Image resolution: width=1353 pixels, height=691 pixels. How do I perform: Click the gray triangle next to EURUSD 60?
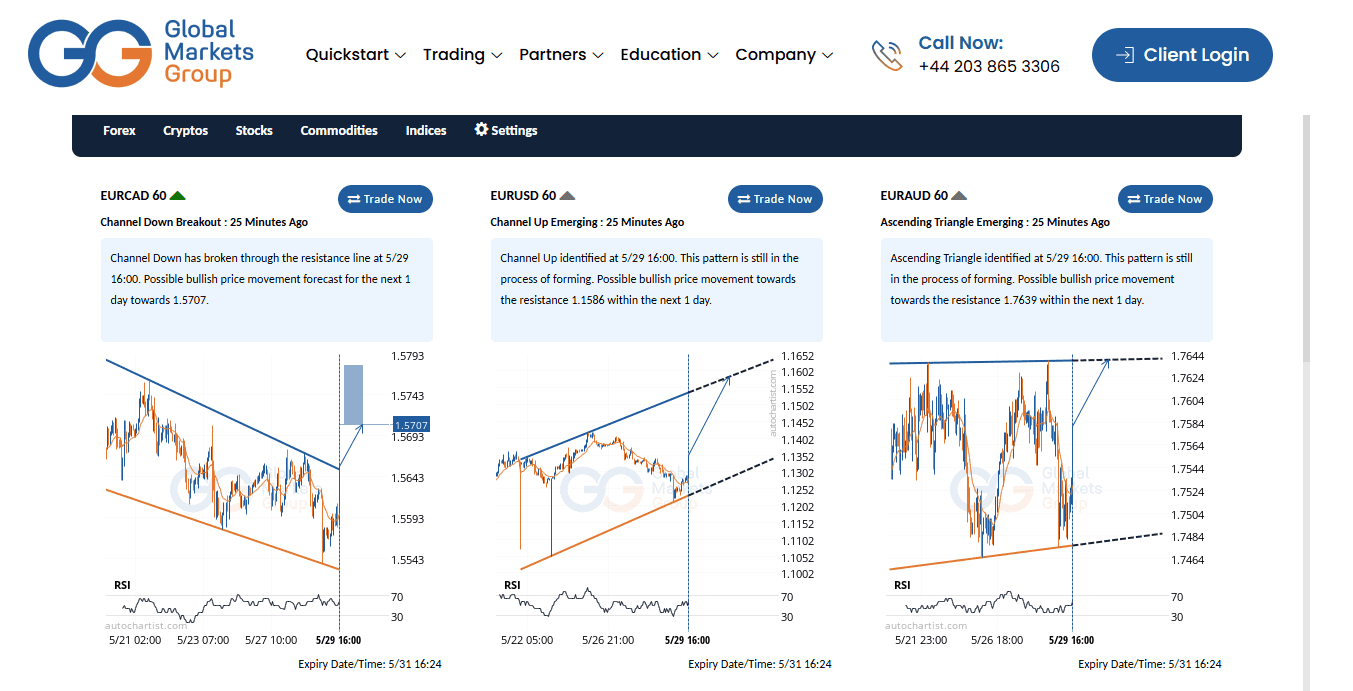point(567,196)
